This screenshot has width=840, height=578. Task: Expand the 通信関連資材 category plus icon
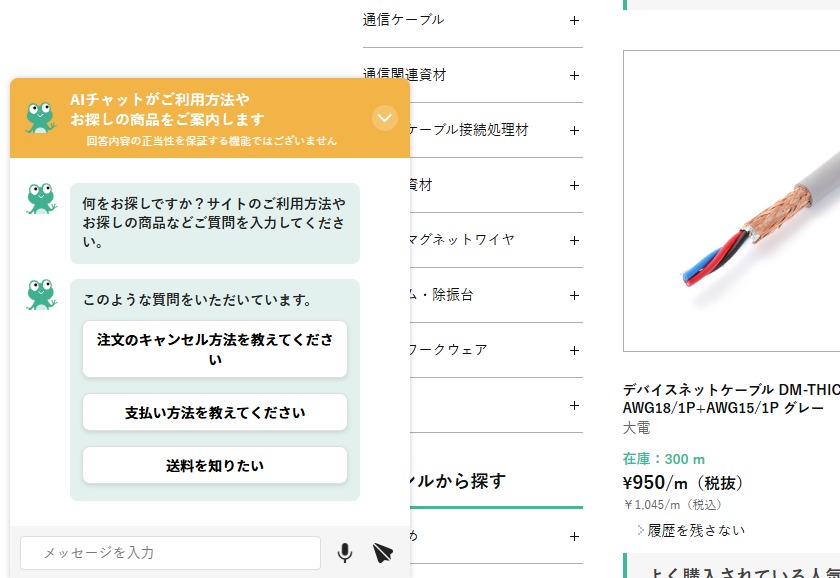[x=574, y=75]
